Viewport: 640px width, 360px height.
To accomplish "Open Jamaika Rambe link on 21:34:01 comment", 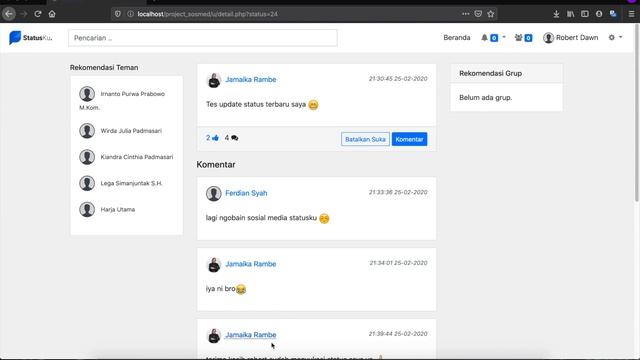I will (251, 264).
